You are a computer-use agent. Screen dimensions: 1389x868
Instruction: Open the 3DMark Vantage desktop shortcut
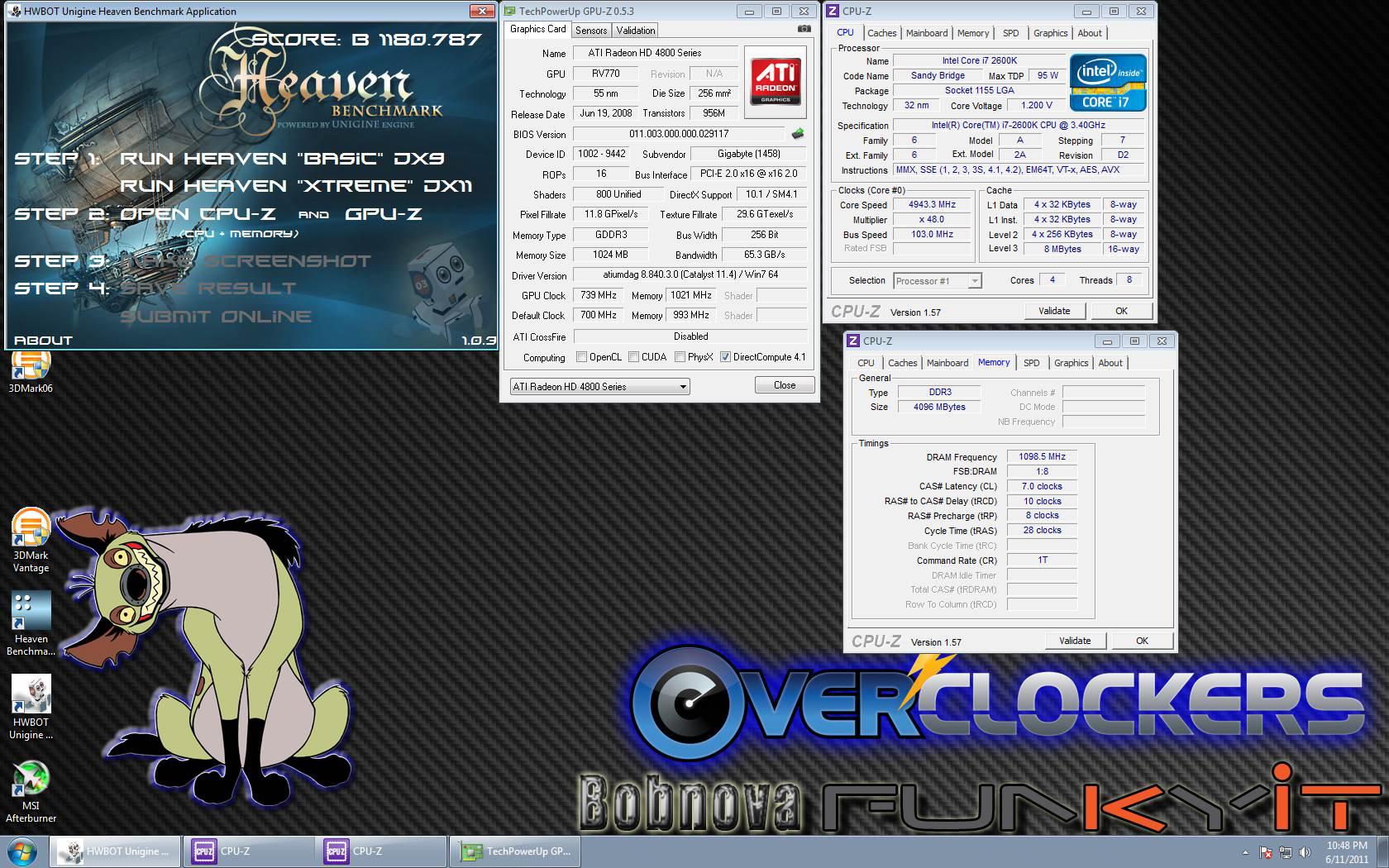pyautogui.click(x=31, y=541)
